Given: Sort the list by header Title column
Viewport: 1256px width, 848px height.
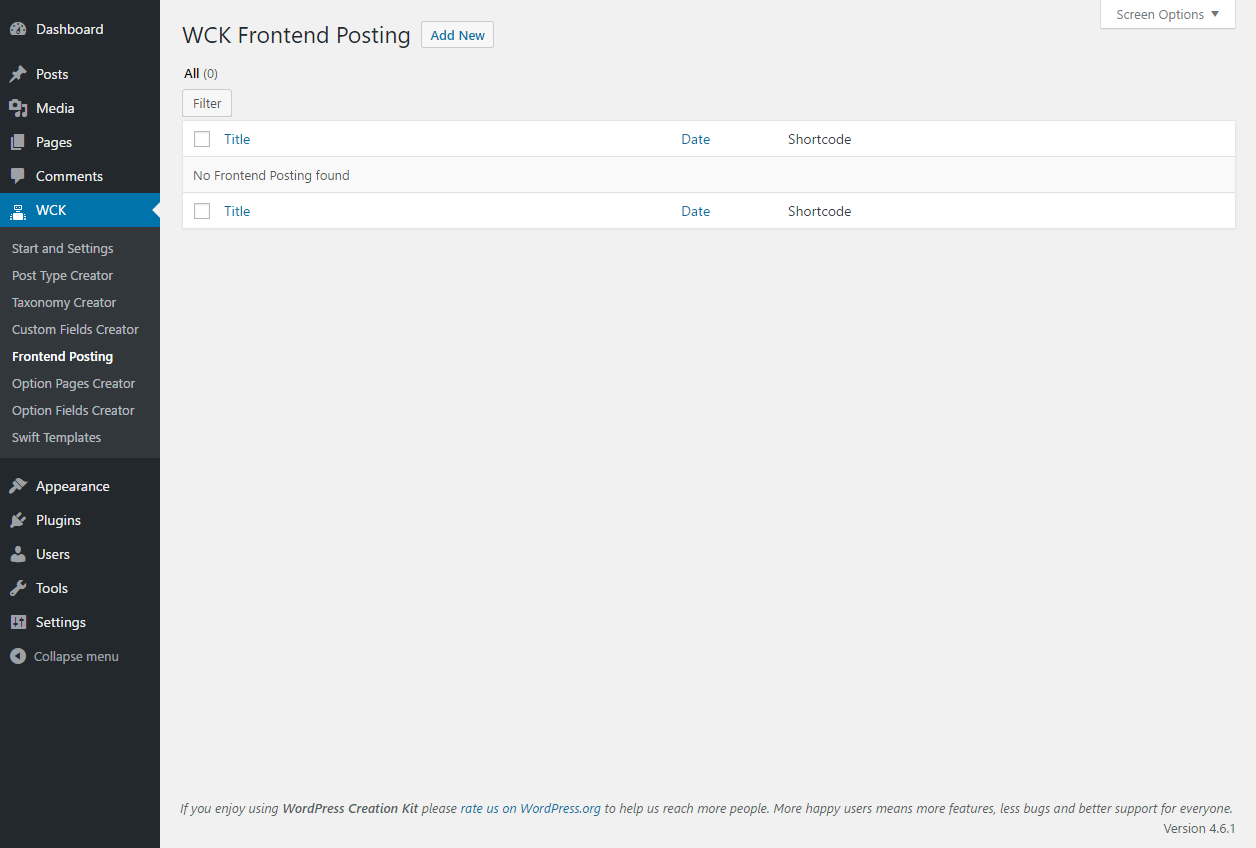Looking at the screenshot, I should [x=237, y=139].
